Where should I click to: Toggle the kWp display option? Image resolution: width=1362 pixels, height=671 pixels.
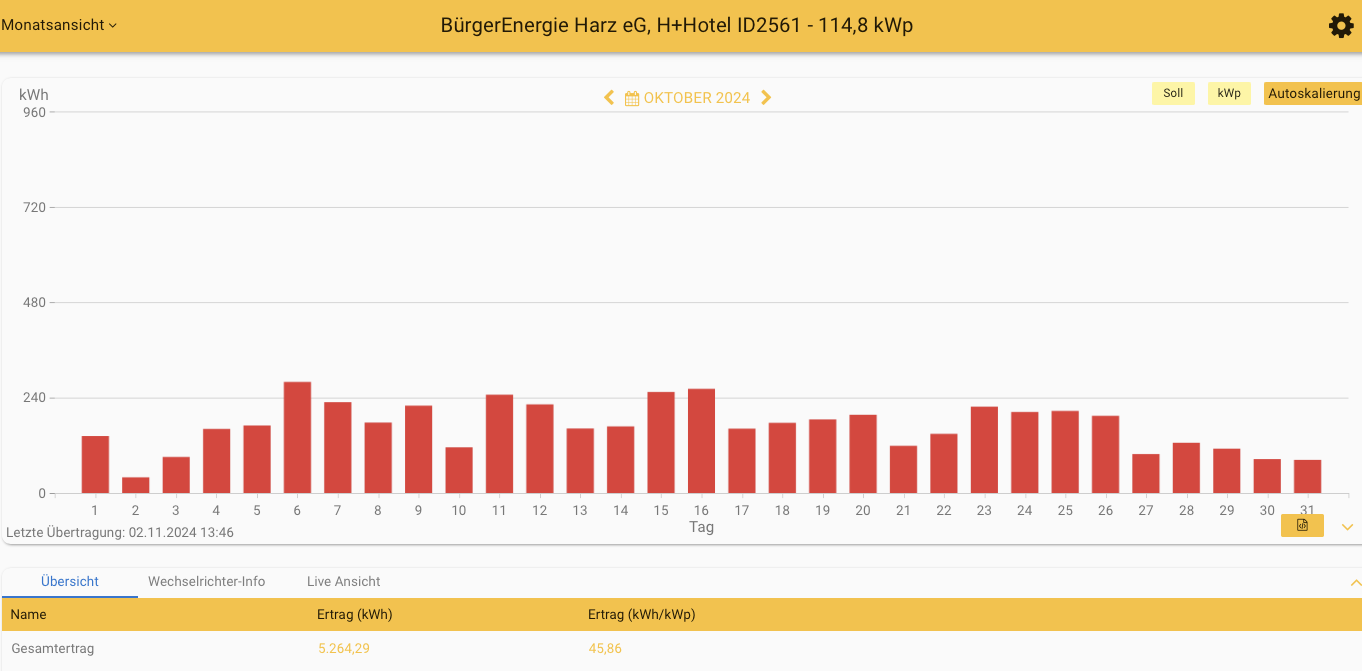point(1229,92)
